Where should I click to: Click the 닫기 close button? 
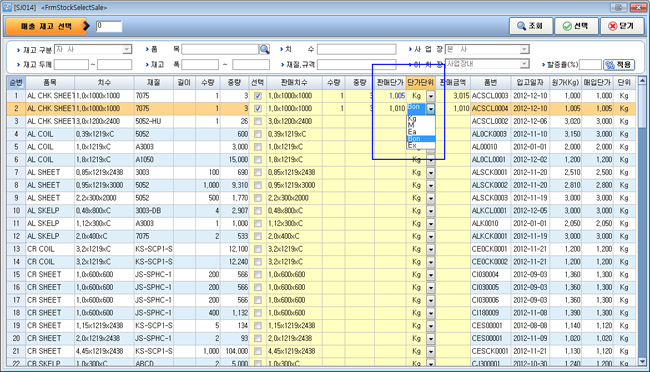(622, 26)
